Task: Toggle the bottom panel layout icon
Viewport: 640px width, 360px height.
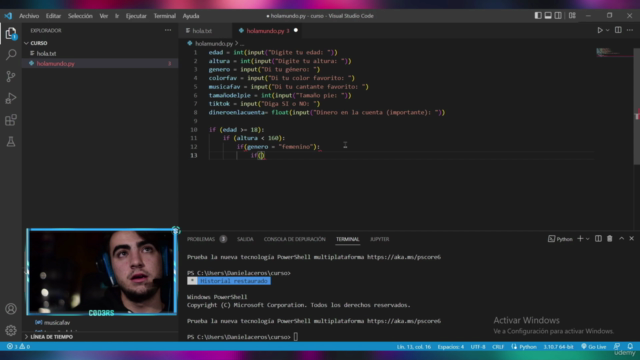Action: click(548, 16)
